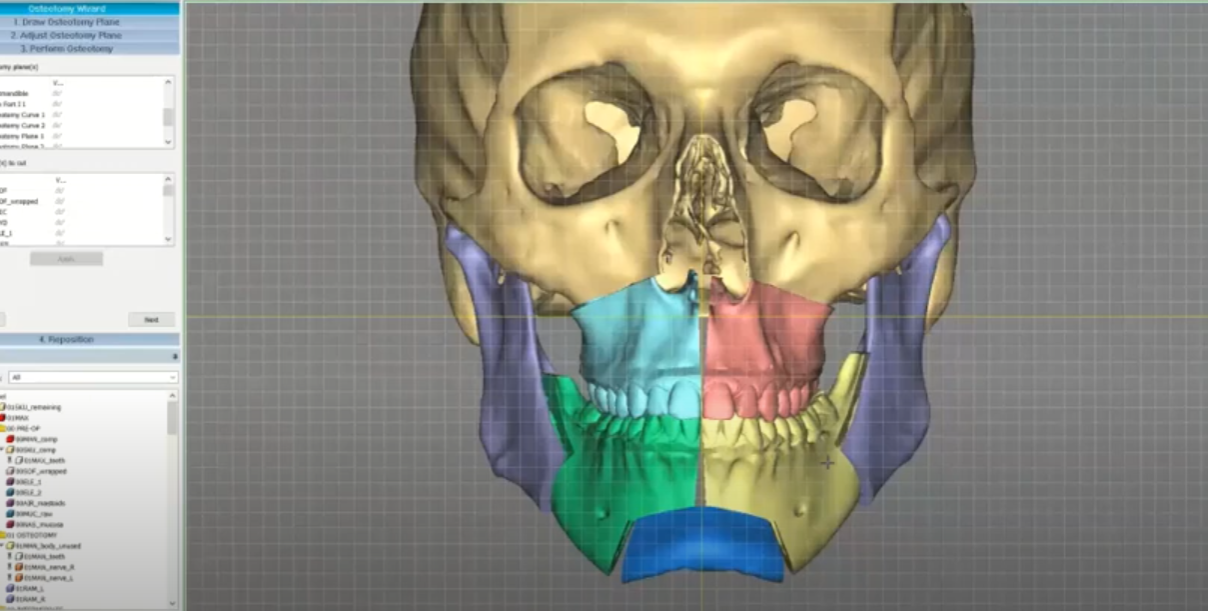1208x611 pixels.
Task: Click the 00 PRE-OP folder icon
Action: click(x=5, y=428)
